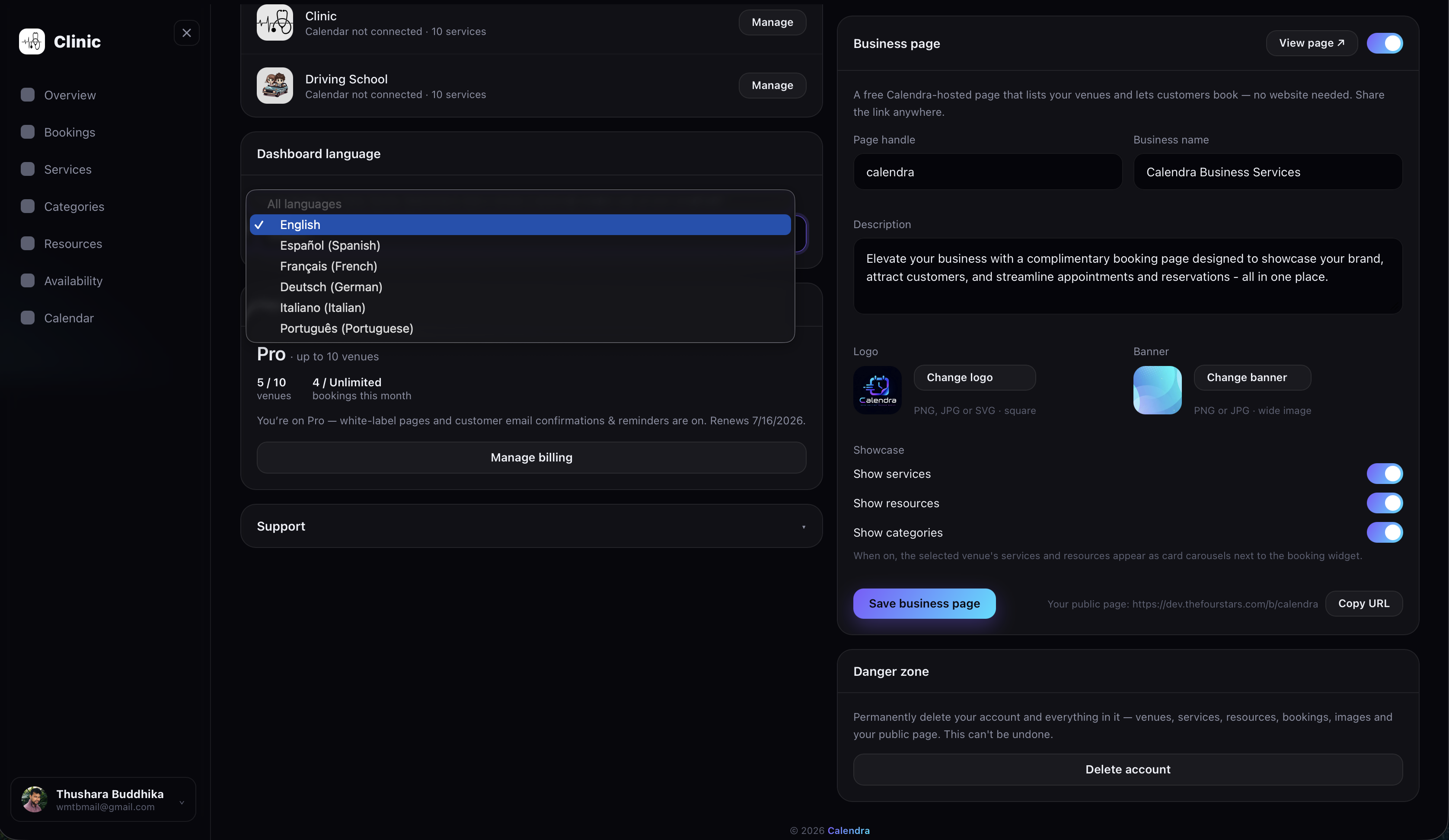Open the Overview menu label
This screenshot has height=840, width=1449.
coord(70,95)
